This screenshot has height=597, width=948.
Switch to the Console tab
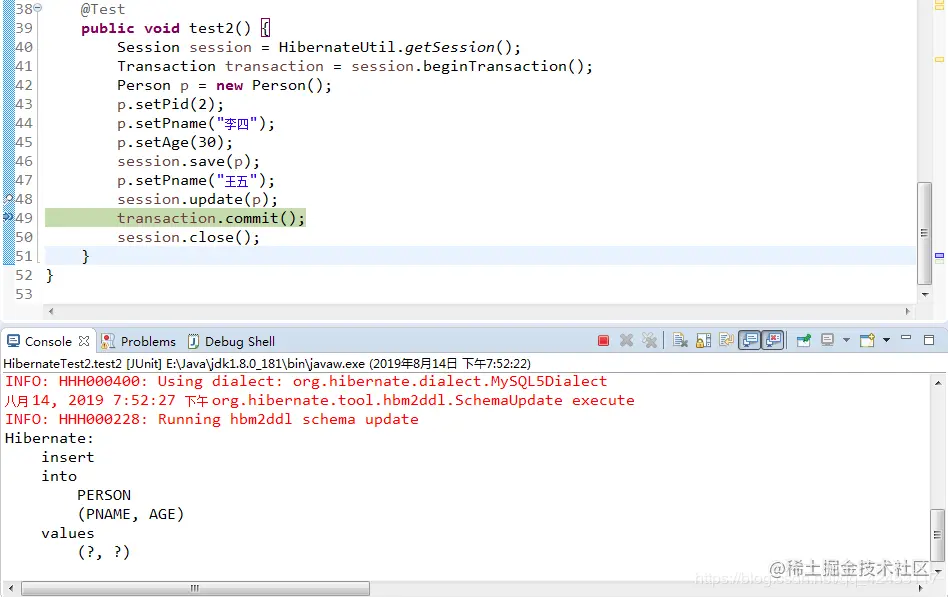click(x=48, y=341)
